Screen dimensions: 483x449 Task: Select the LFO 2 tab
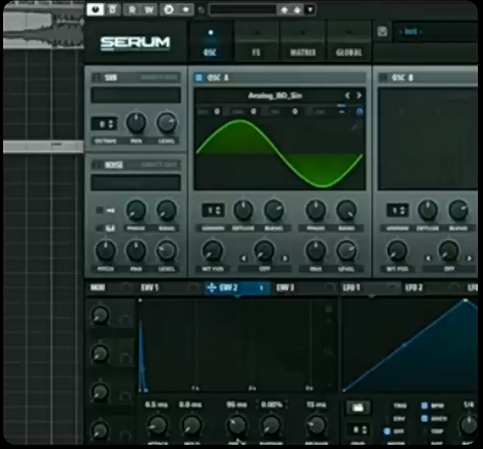pos(414,288)
